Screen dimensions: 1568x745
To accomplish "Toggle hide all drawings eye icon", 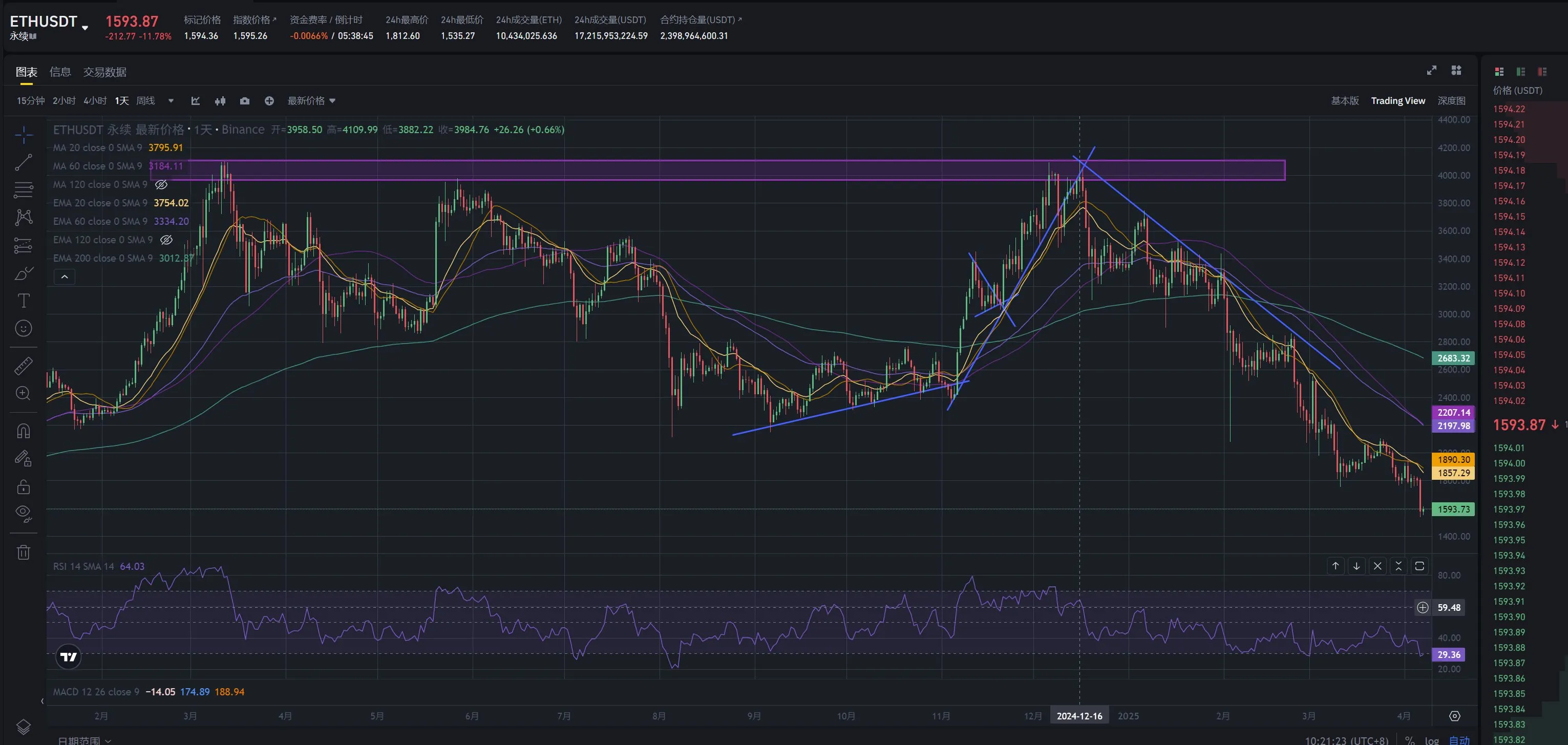I will pyautogui.click(x=23, y=514).
